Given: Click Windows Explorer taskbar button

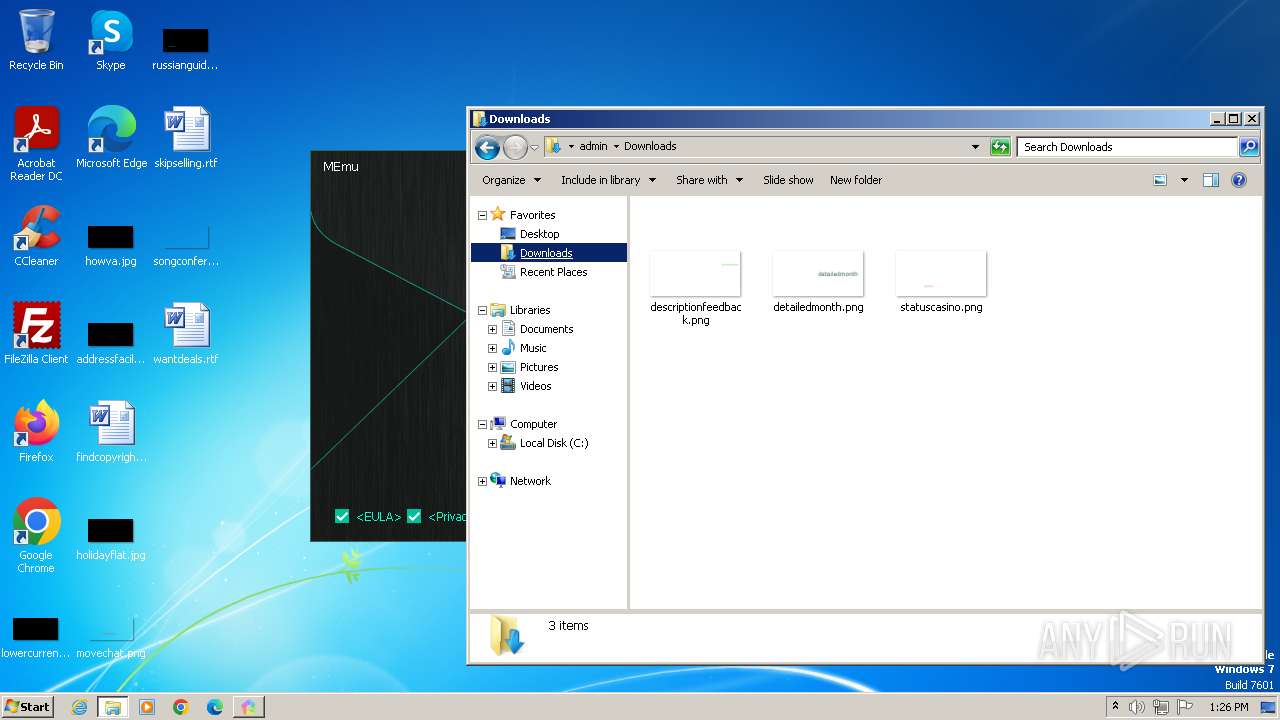Looking at the screenshot, I should point(113,707).
